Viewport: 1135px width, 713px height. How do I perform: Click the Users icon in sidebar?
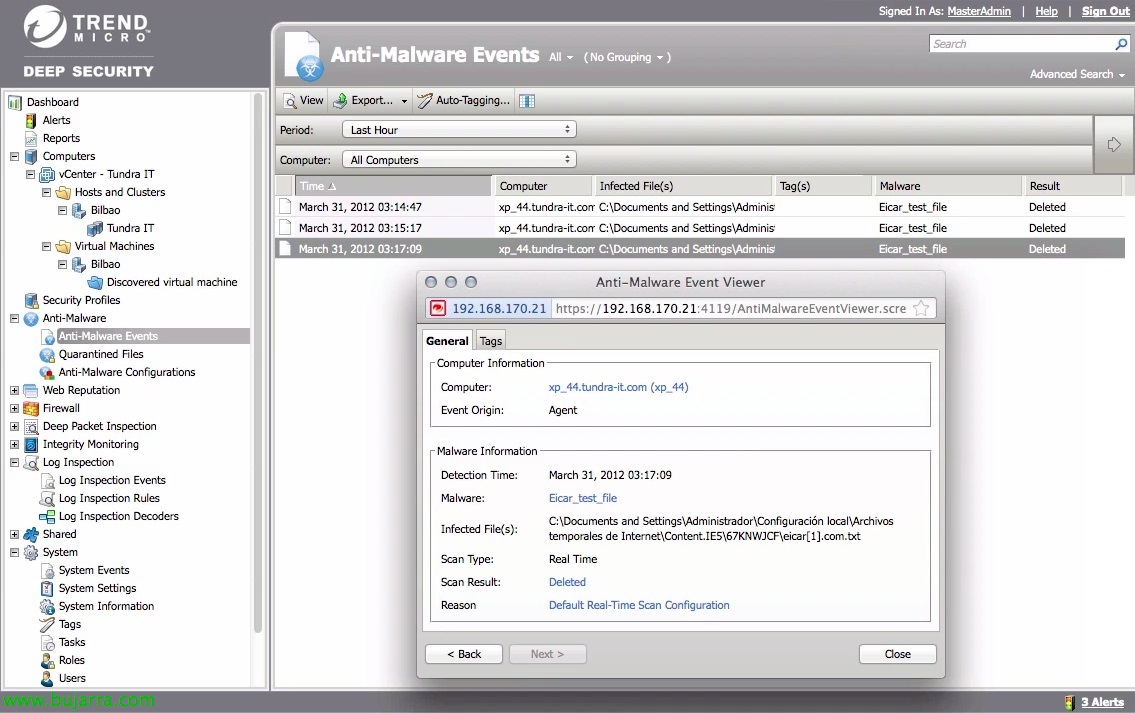47,678
